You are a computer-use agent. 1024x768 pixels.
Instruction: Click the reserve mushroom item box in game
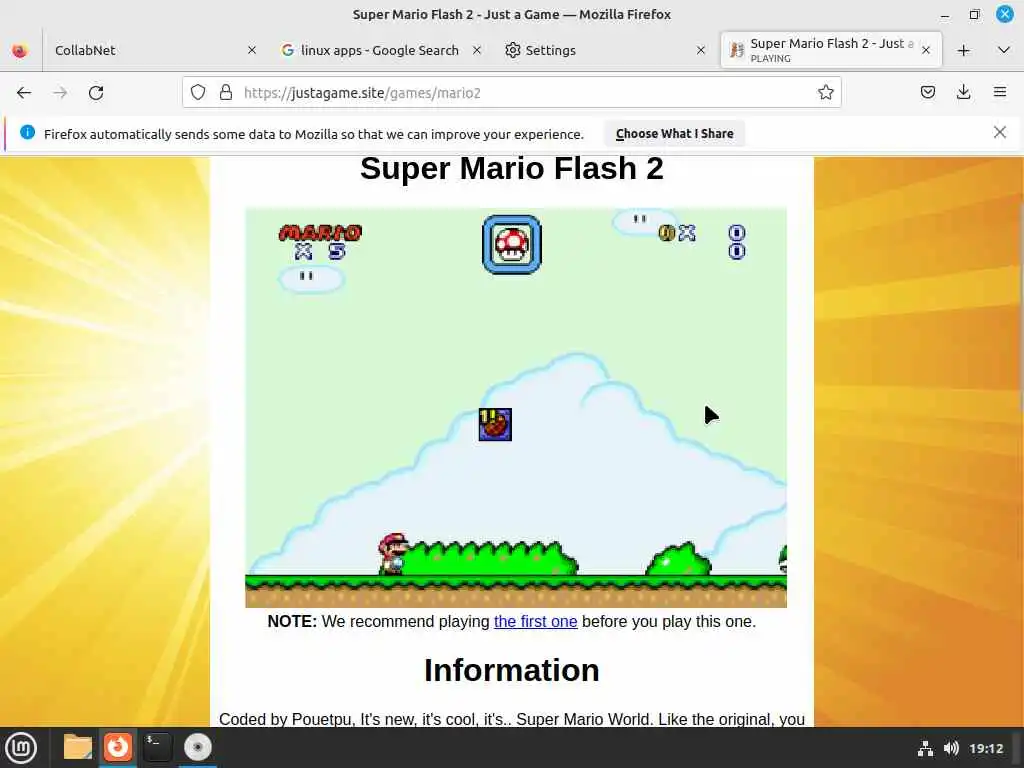click(x=511, y=244)
